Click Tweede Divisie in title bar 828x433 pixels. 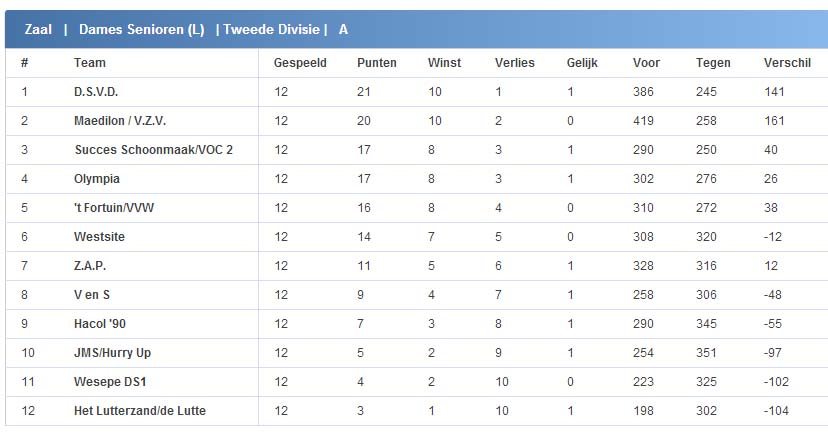tap(272, 30)
